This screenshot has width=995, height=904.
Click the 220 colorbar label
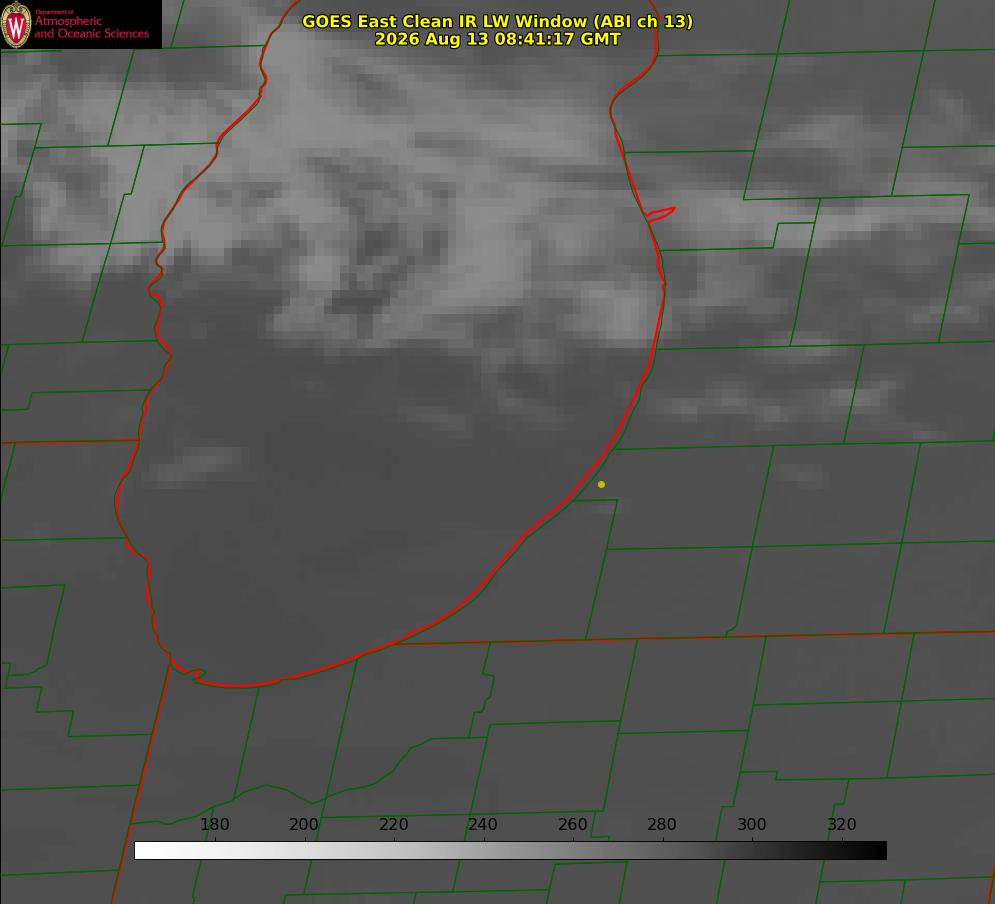click(x=393, y=824)
